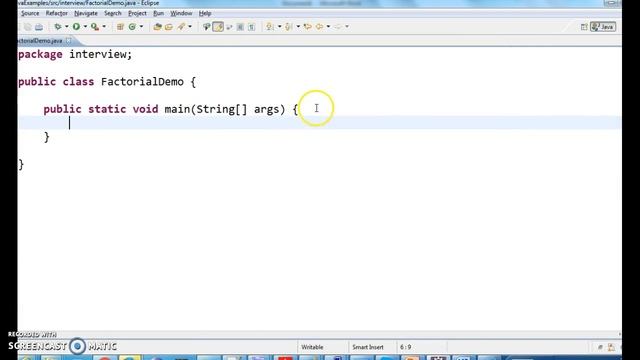This screenshot has width=640, height=360.
Task: Open the New Java Class dropdown arrow
Action: [x=141, y=27]
